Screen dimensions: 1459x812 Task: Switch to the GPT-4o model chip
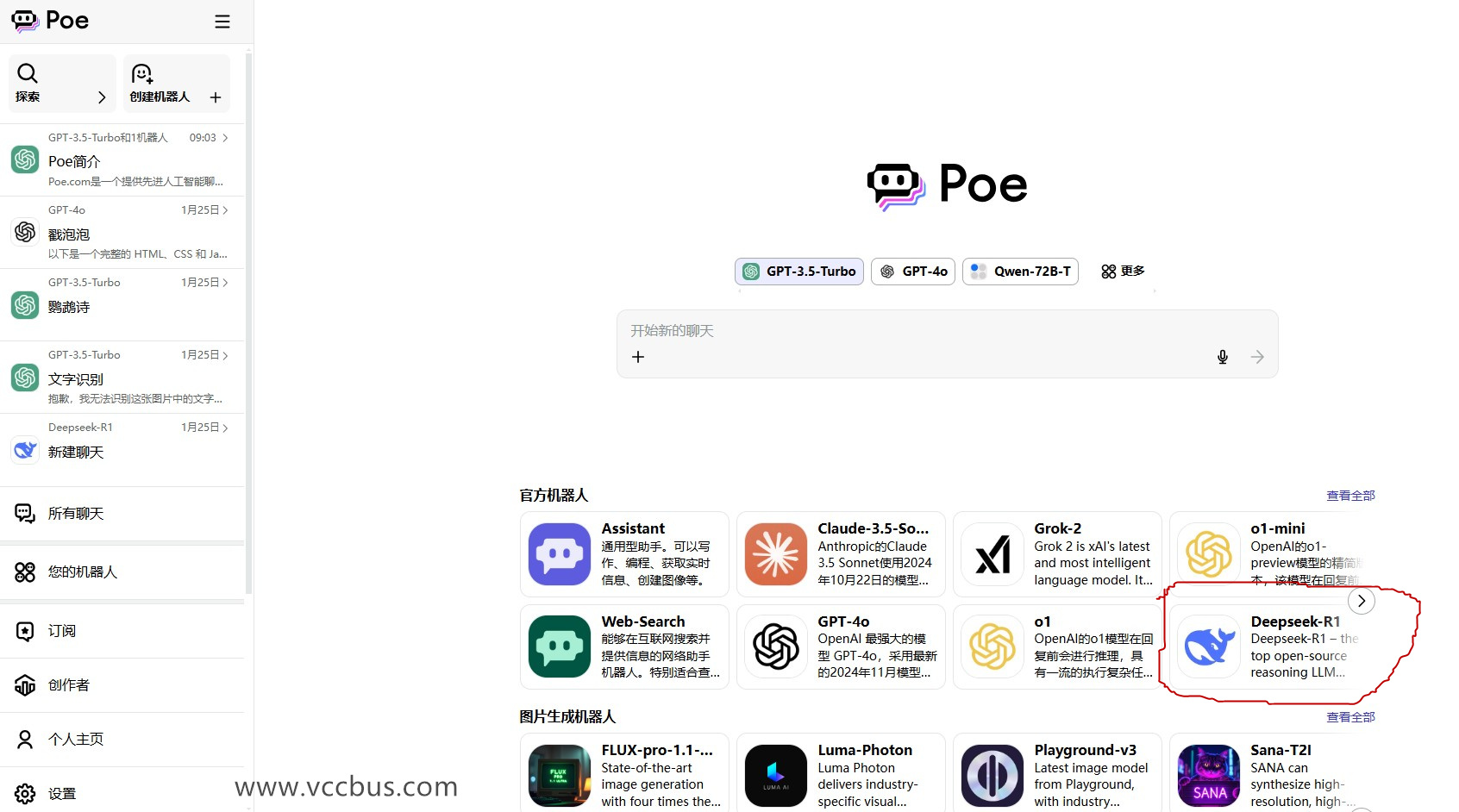tap(913, 272)
